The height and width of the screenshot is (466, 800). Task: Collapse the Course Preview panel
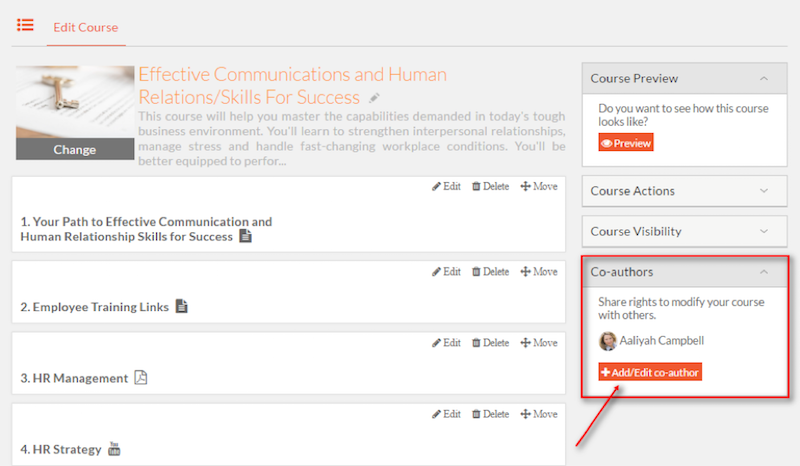pos(763,79)
